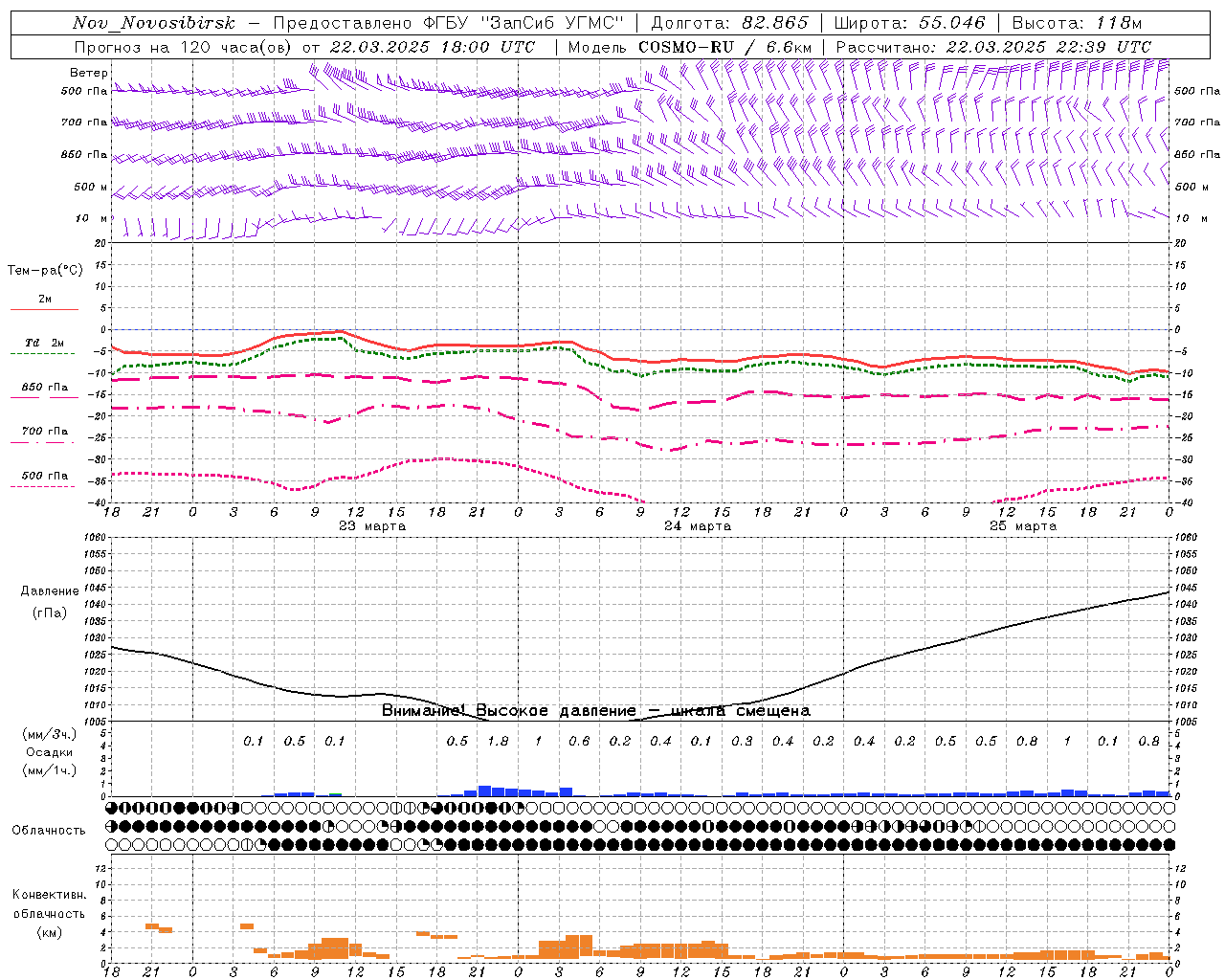The image size is (1225, 980).
Task: Click the model name COSMO-RU / 6.6км
Action: click(x=724, y=47)
